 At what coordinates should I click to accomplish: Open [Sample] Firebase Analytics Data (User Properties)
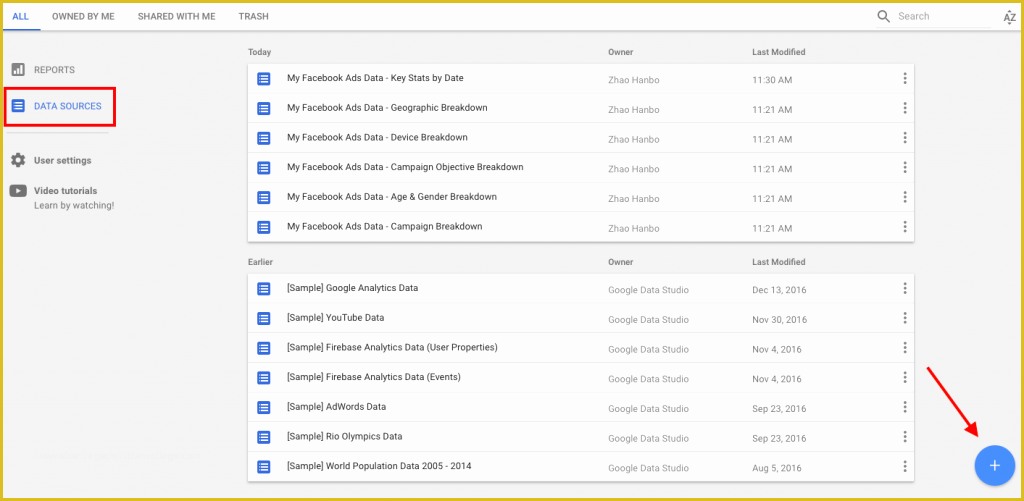click(x=392, y=347)
